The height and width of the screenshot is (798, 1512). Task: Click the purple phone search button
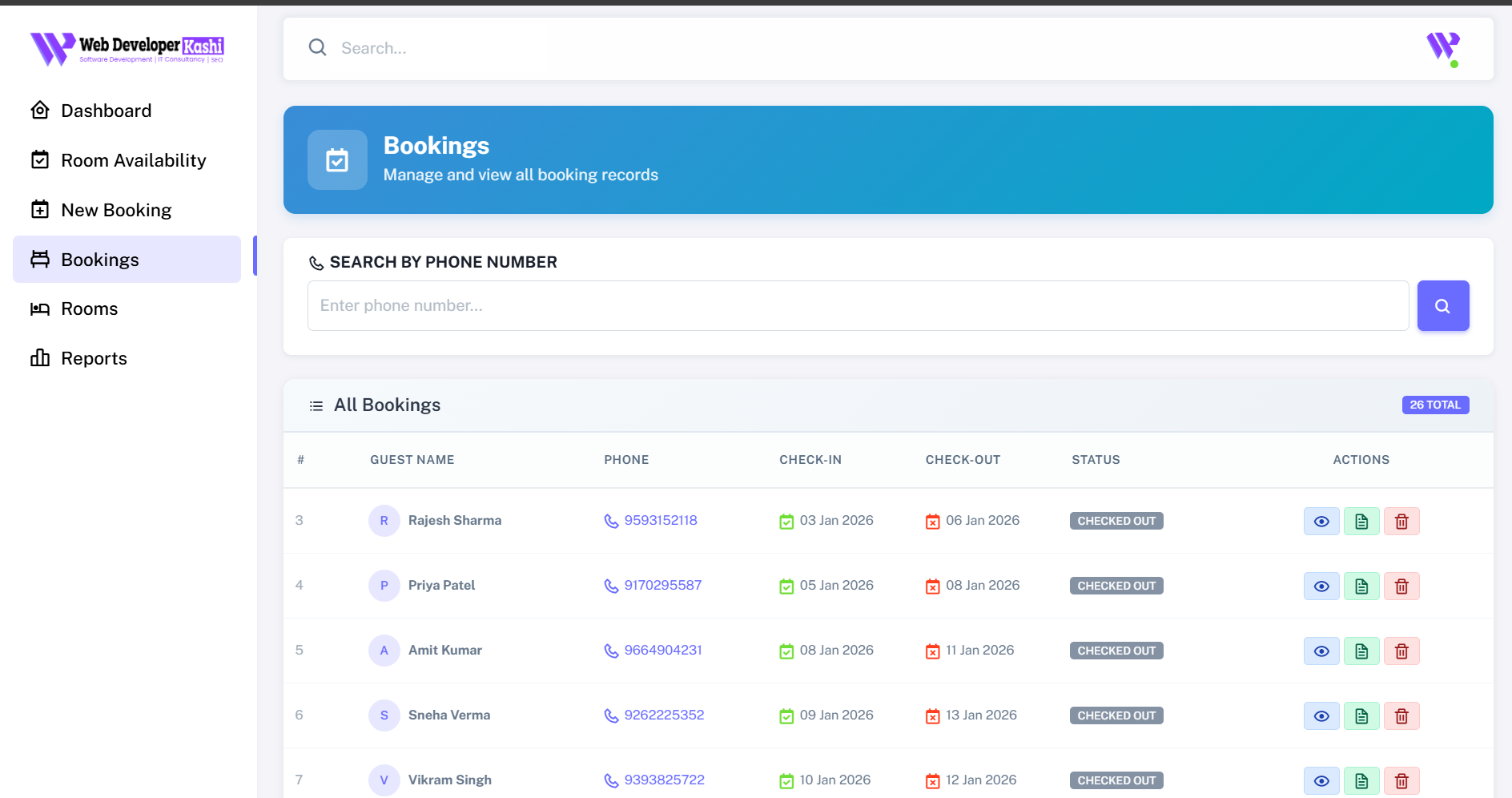(1442, 306)
